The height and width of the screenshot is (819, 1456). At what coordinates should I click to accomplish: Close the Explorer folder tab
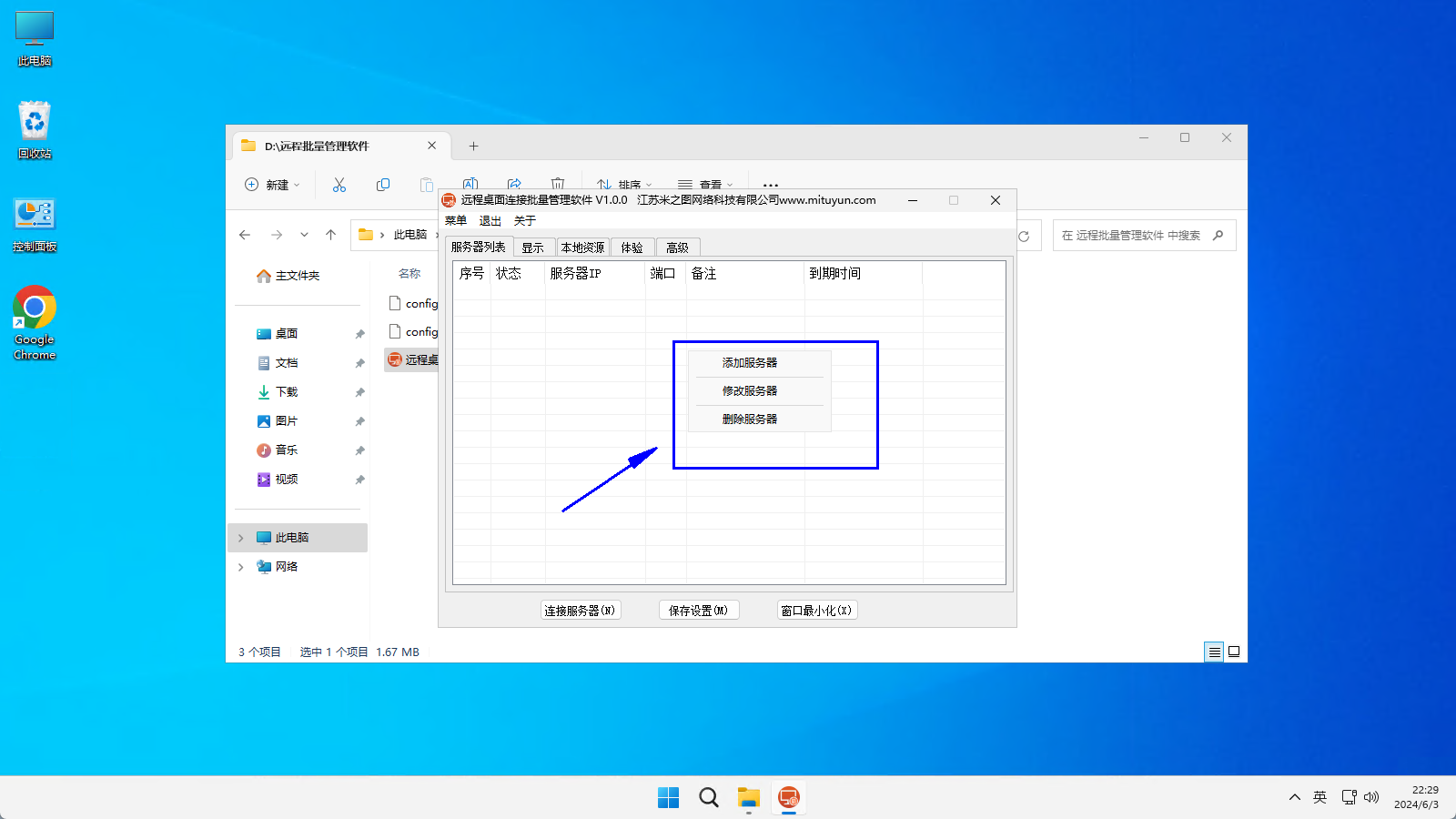click(431, 146)
